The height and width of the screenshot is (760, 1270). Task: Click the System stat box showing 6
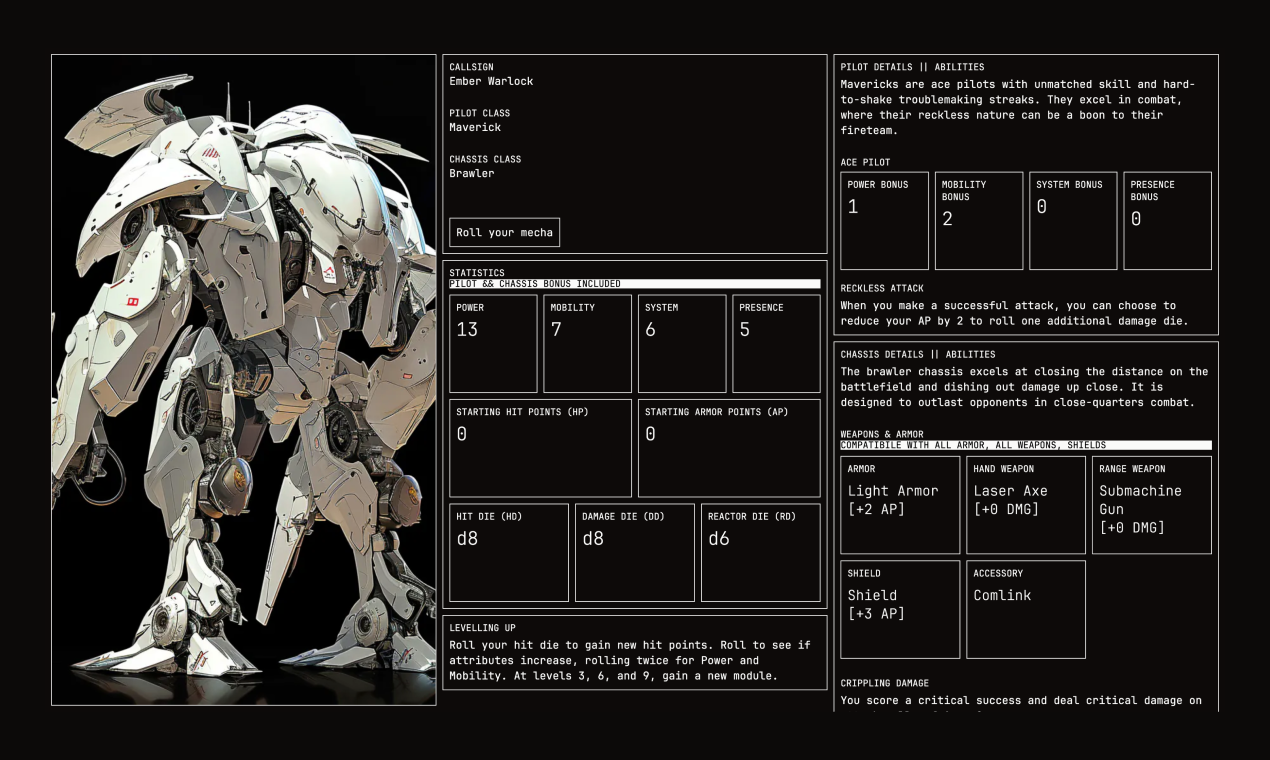tap(682, 343)
